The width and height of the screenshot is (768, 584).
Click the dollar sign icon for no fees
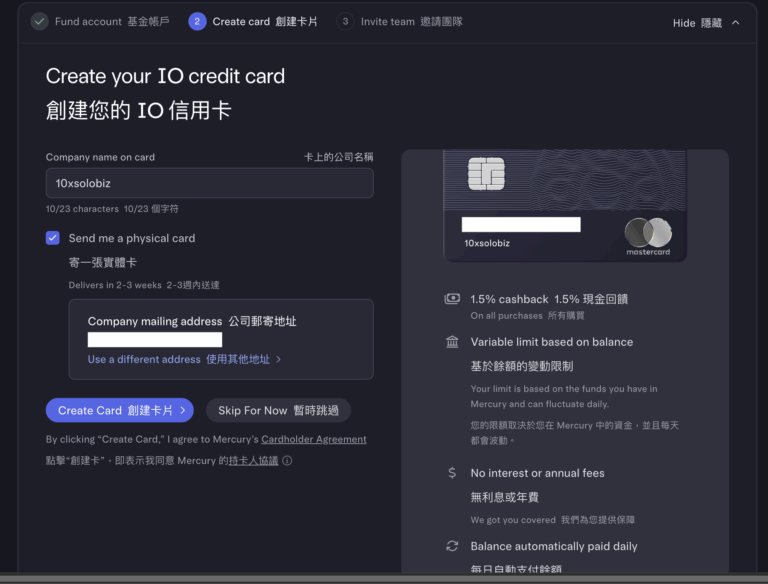(452, 473)
